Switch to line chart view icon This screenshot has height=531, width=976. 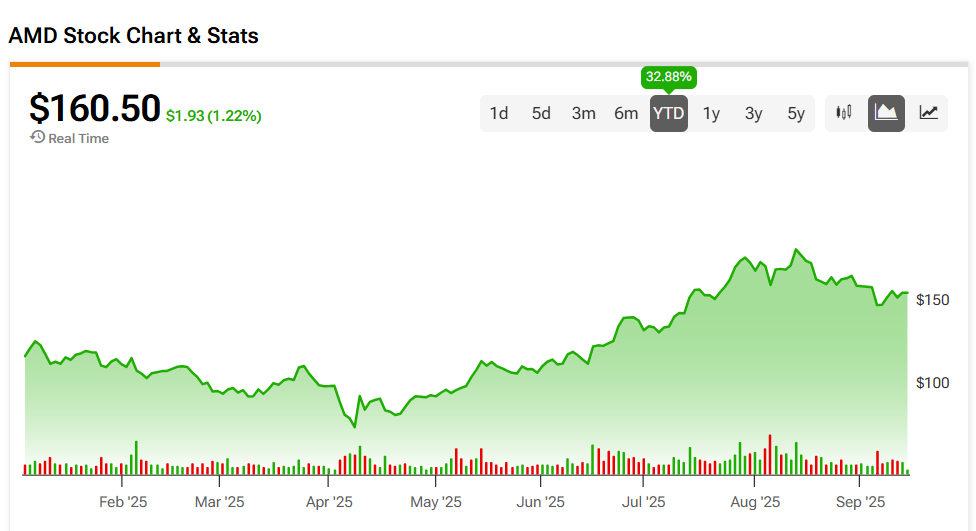(929, 113)
